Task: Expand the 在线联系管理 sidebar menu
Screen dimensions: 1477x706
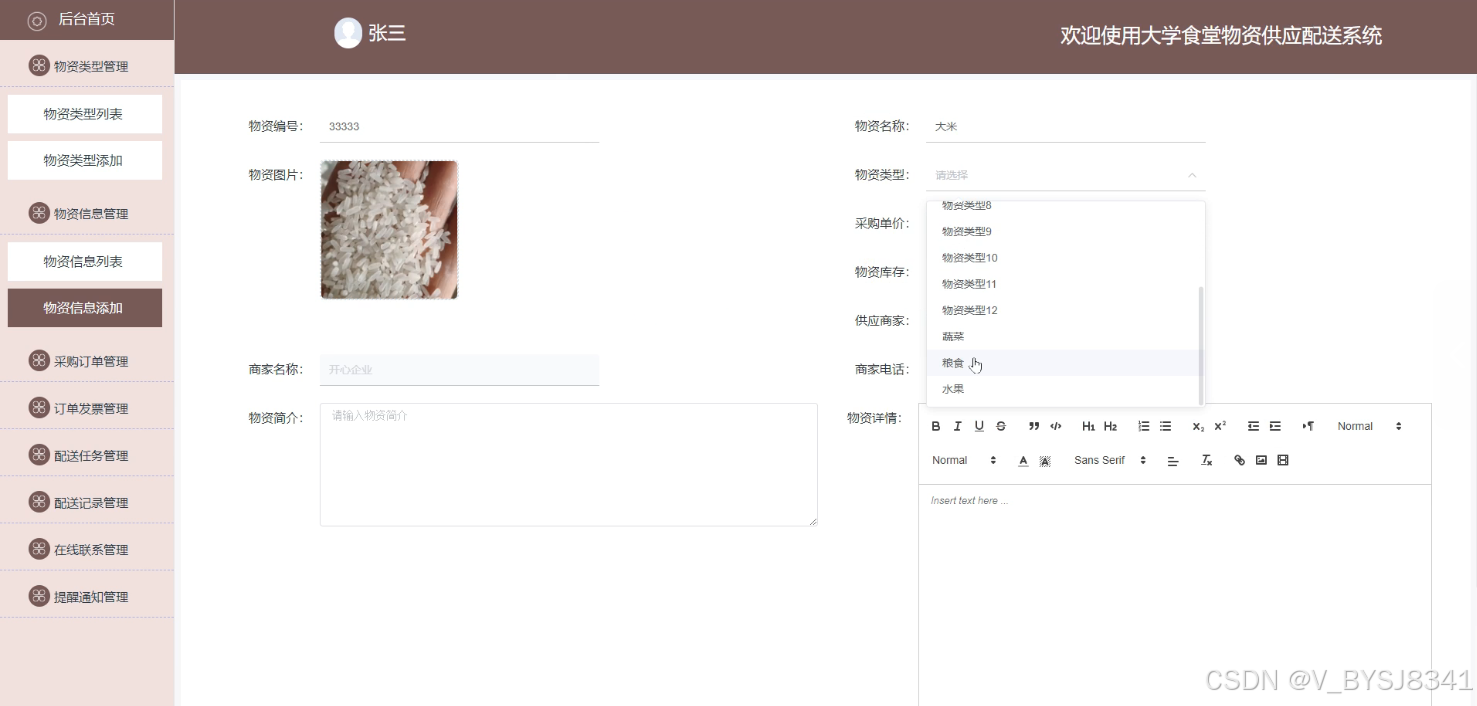Action: tap(87, 549)
